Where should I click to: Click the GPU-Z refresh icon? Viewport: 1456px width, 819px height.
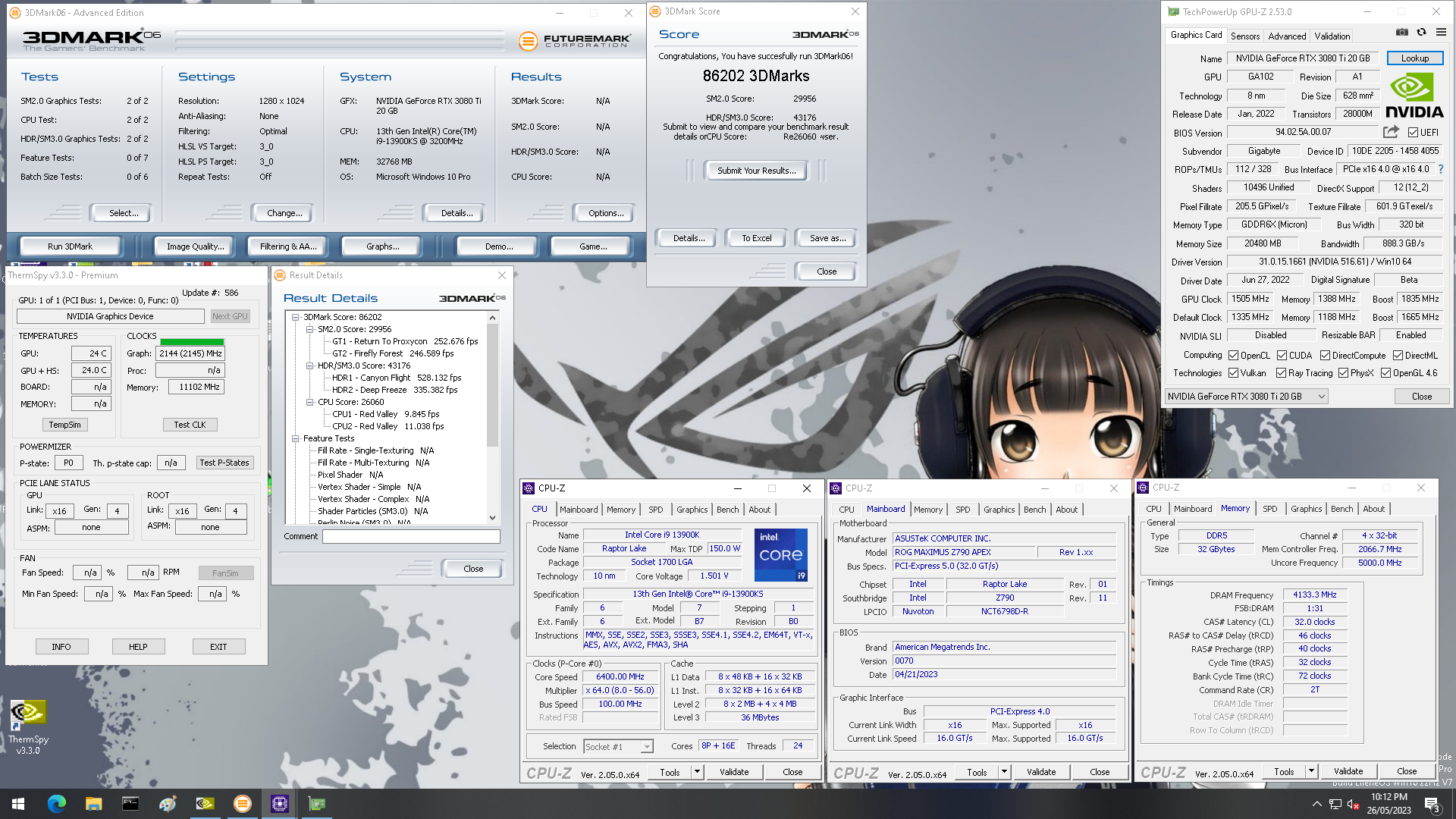(1422, 32)
